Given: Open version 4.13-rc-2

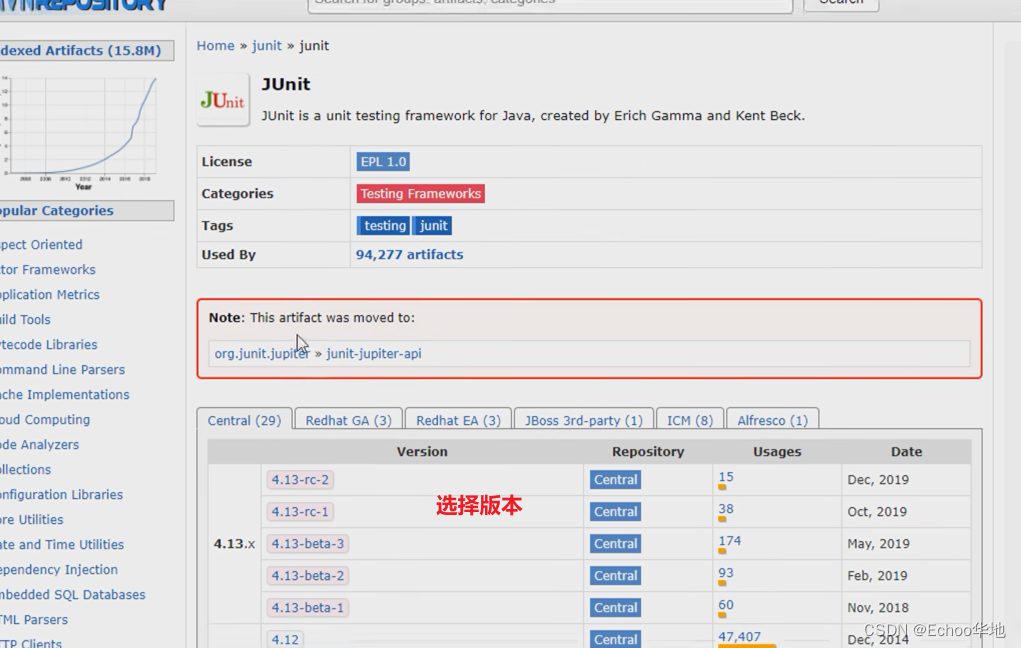Looking at the screenshot, I should (x=300, y=479).
